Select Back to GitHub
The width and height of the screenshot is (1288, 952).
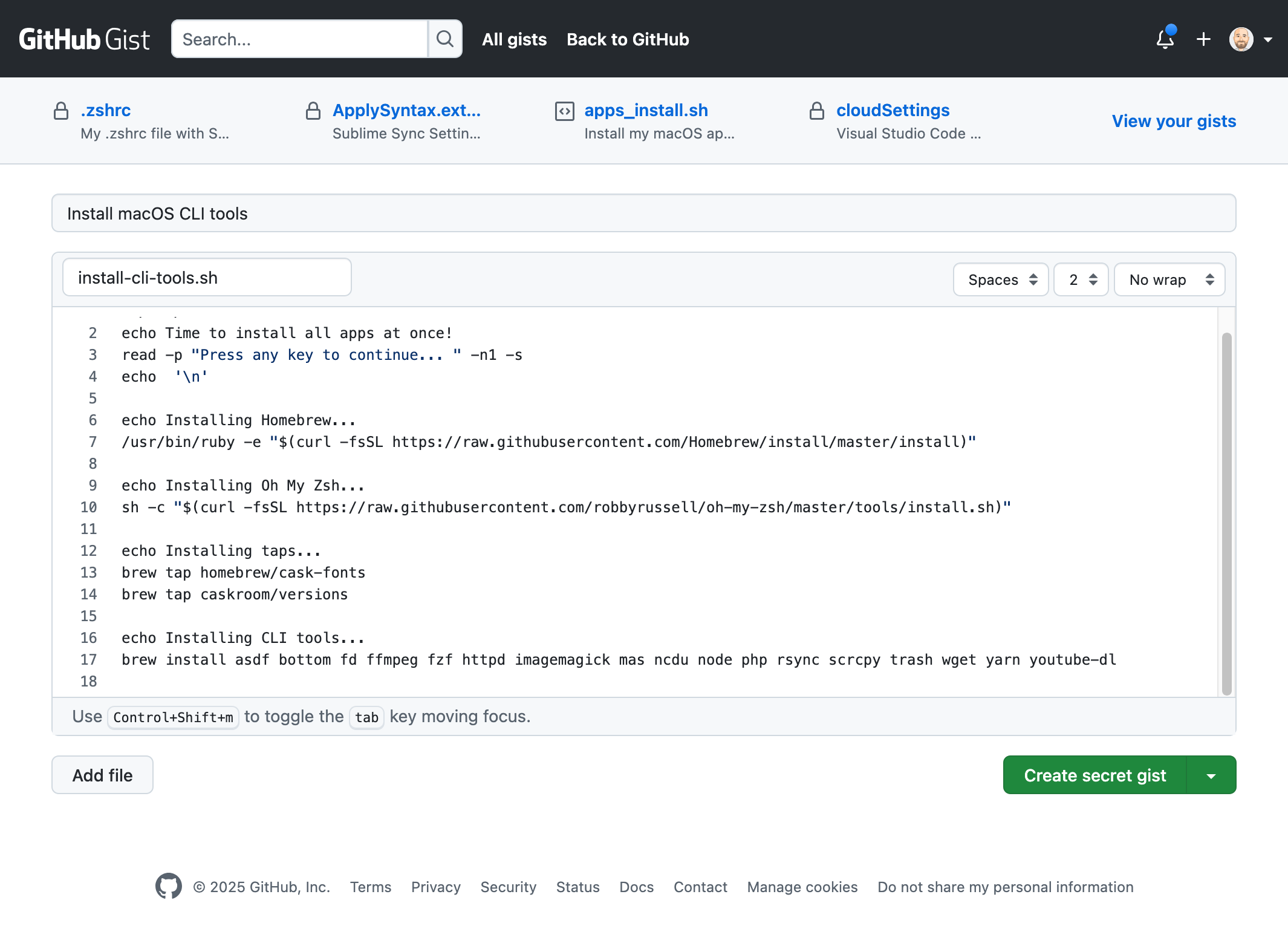pos(628,39)
